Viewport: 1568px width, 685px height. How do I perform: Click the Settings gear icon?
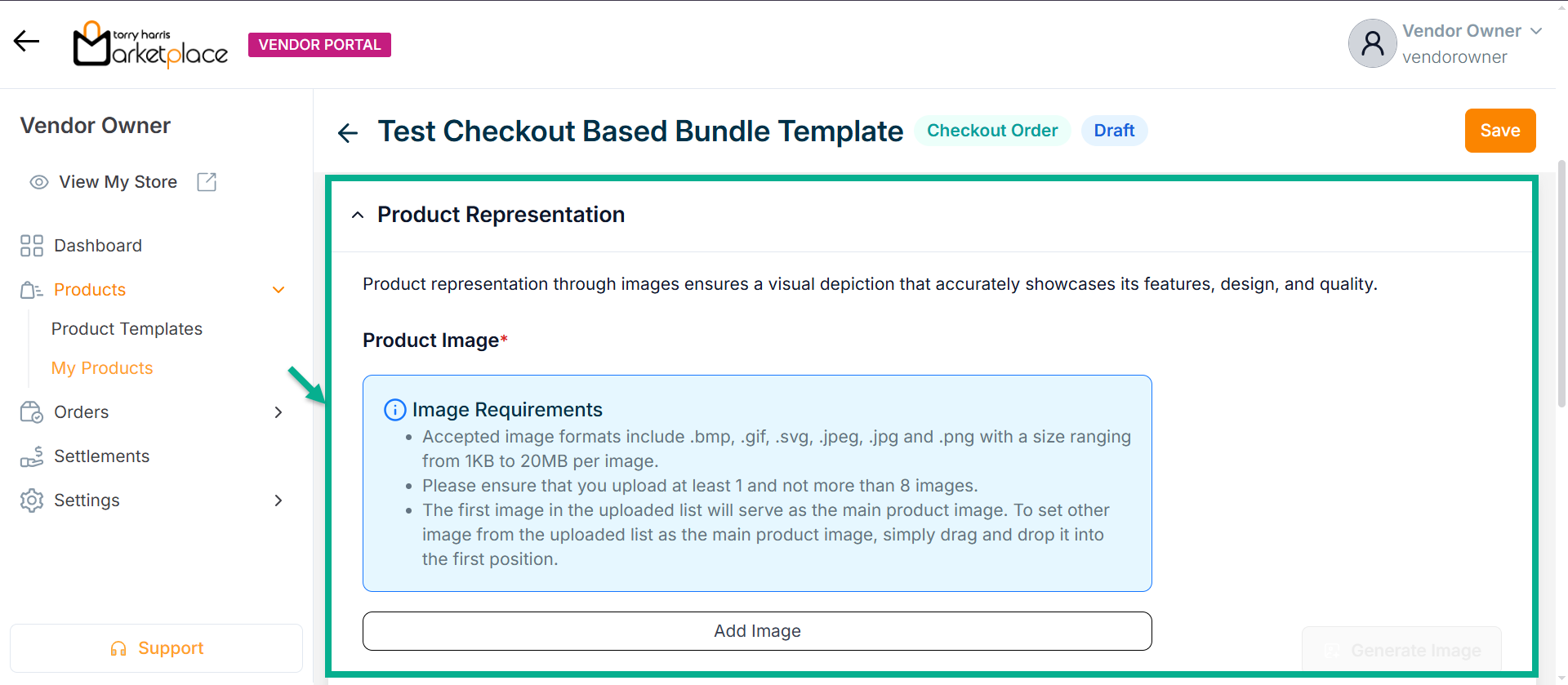32,500
